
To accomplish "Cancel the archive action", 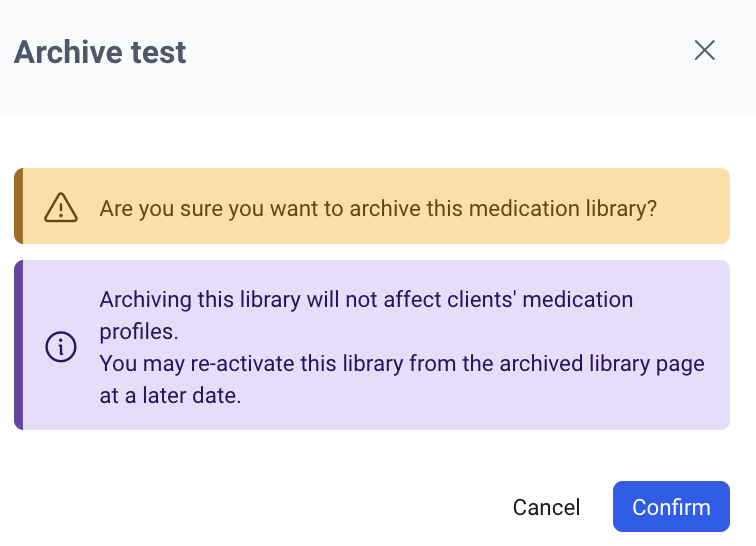I will tap(546, 507).
